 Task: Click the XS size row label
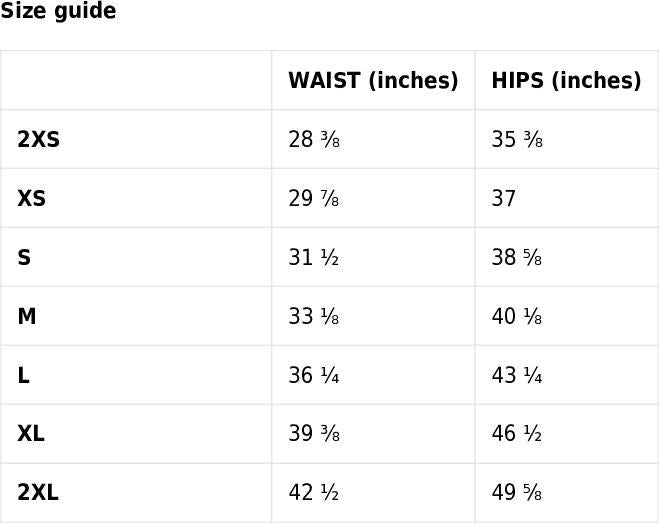coord(31,199)
